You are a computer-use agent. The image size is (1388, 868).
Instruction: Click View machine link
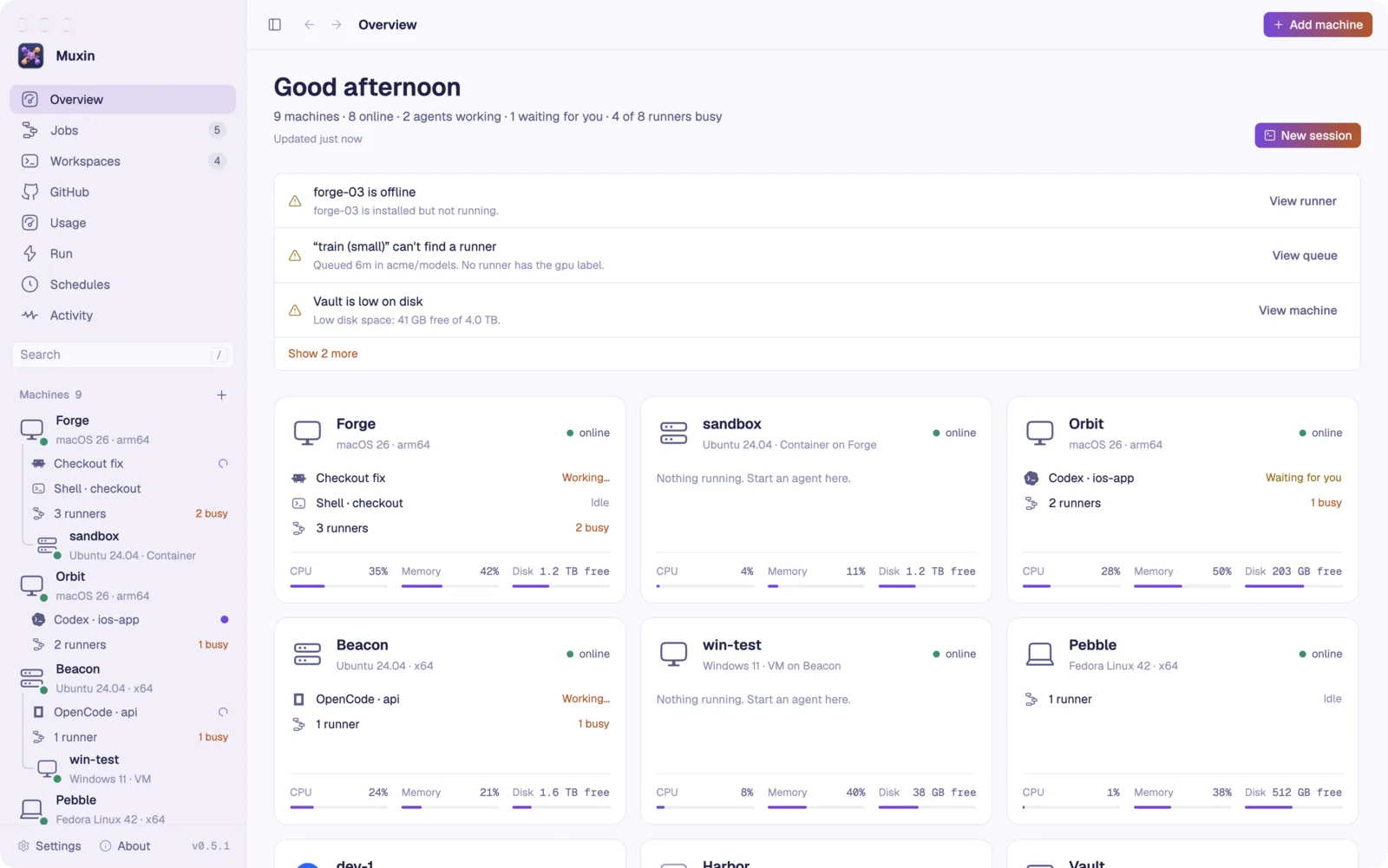[1297, 310]
